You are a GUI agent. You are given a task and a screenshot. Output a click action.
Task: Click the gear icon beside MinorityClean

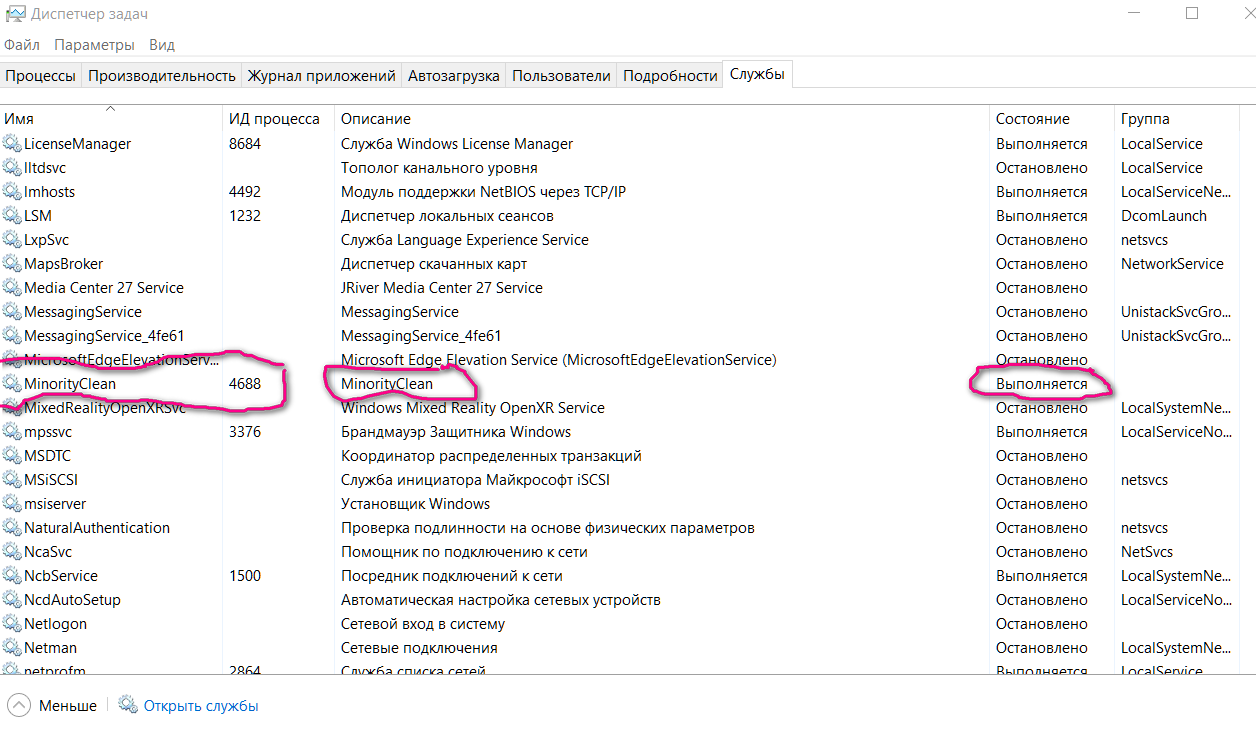12,383
